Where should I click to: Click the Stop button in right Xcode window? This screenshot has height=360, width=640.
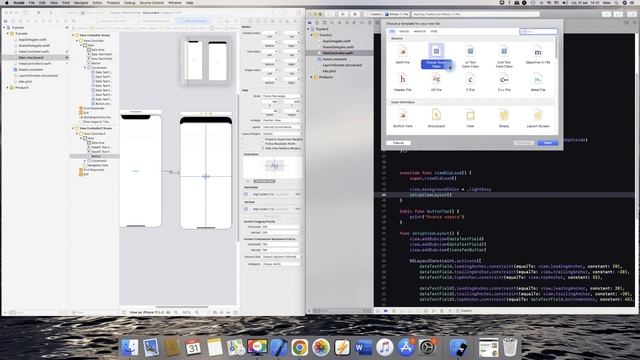click(355, 14)
